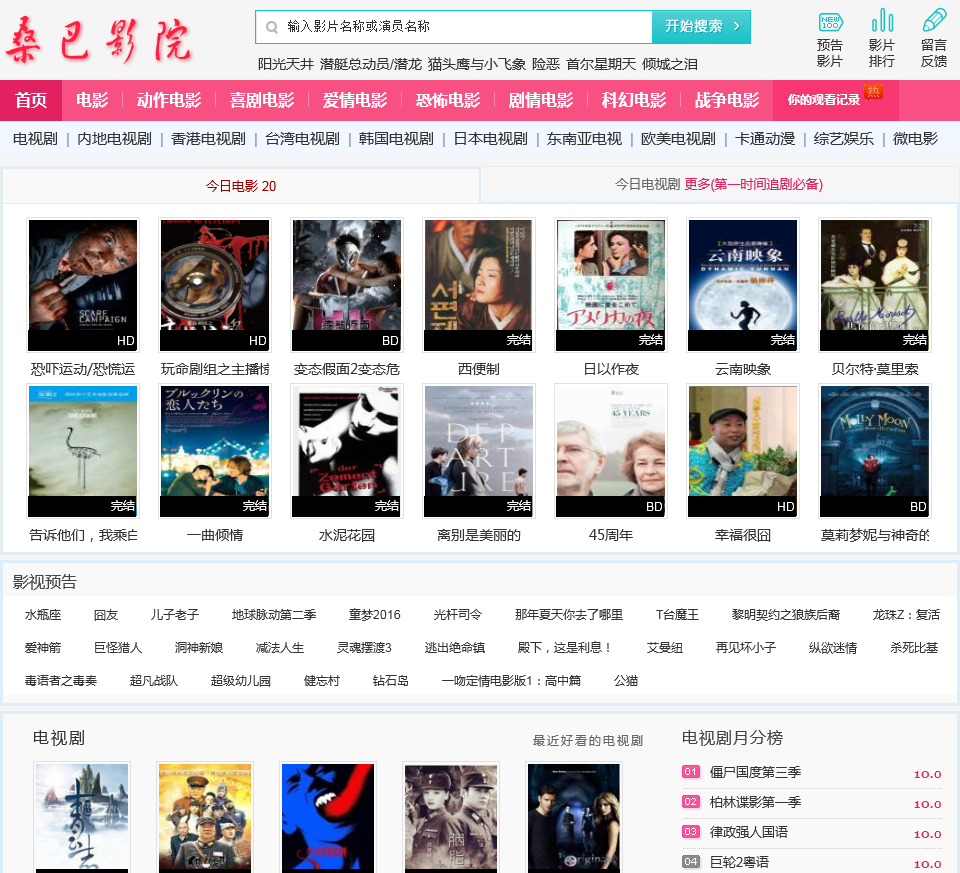Go to 喜剧电影 category

coord(262,100)
